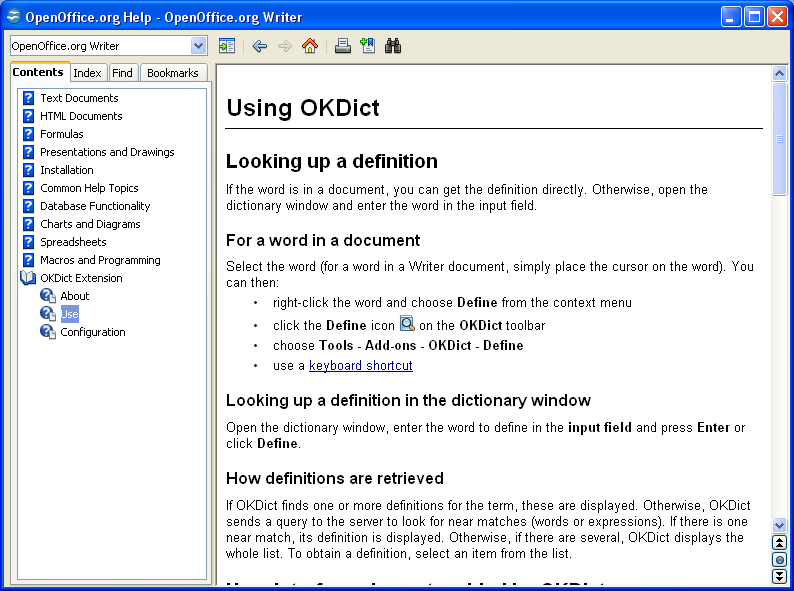Image resolution: width=794 pixels, height=591 pixels.
Task: Select the OKDict Extension entry
Action: 81,278
